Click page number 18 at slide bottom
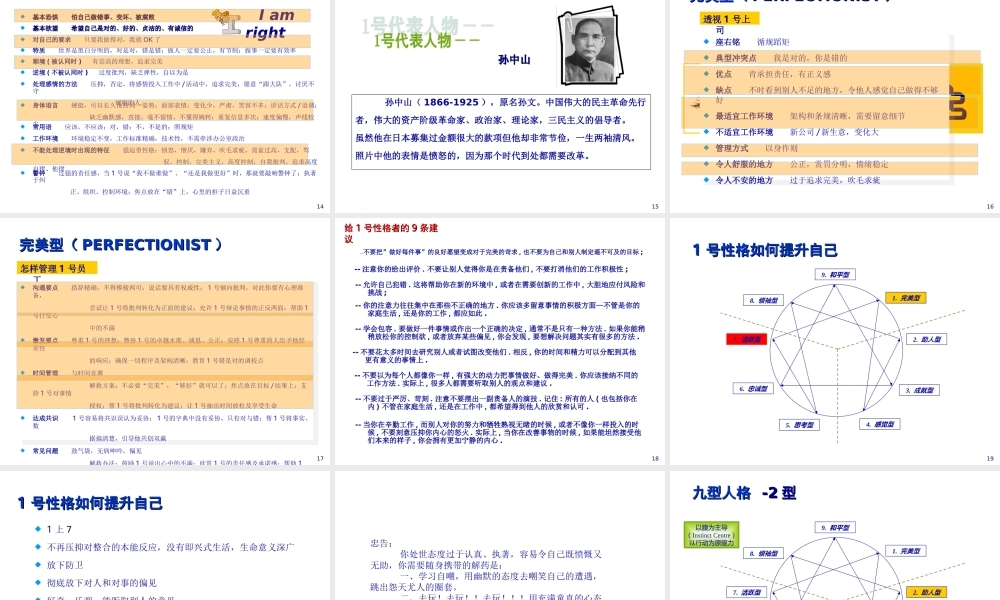 (655, 458)
